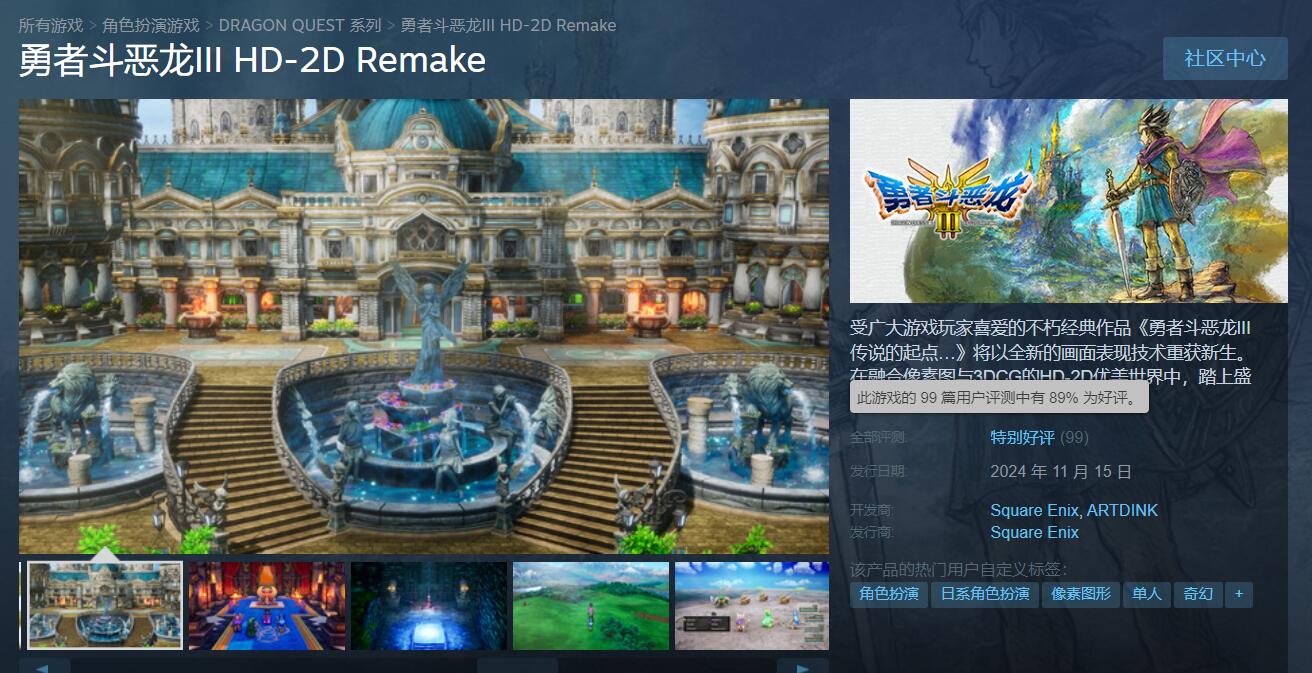Select the battle scene thumbnail
Screen dimensions: 1312x673
point(751,605)
